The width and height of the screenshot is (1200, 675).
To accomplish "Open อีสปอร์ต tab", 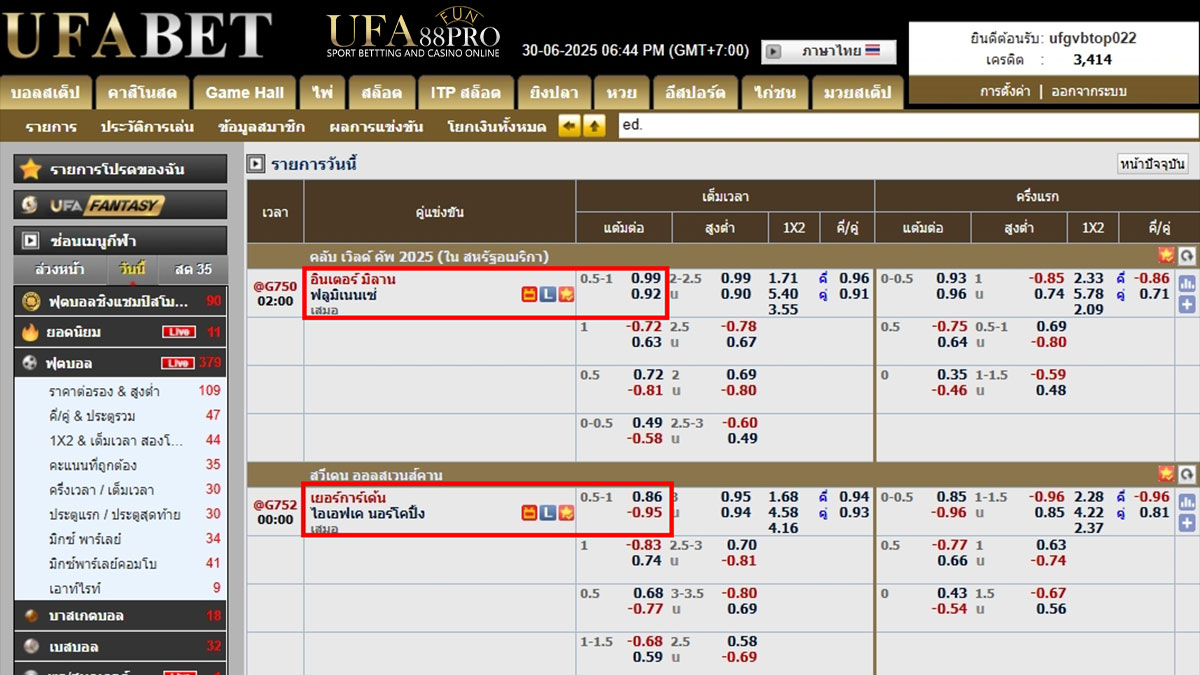I will 695,93.
